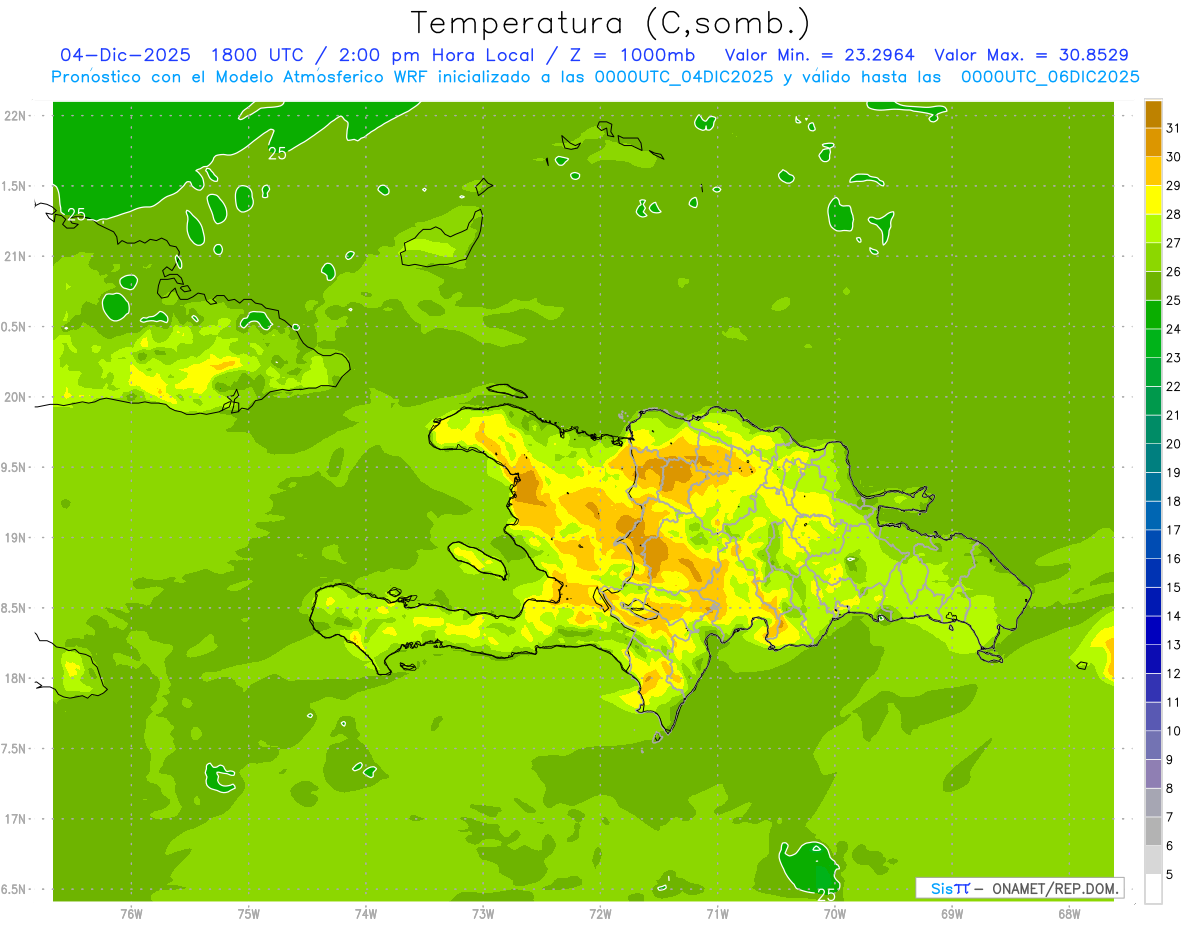
Task: Pick the white legend swatch below value 5
Action: (x=1153, y=889)
